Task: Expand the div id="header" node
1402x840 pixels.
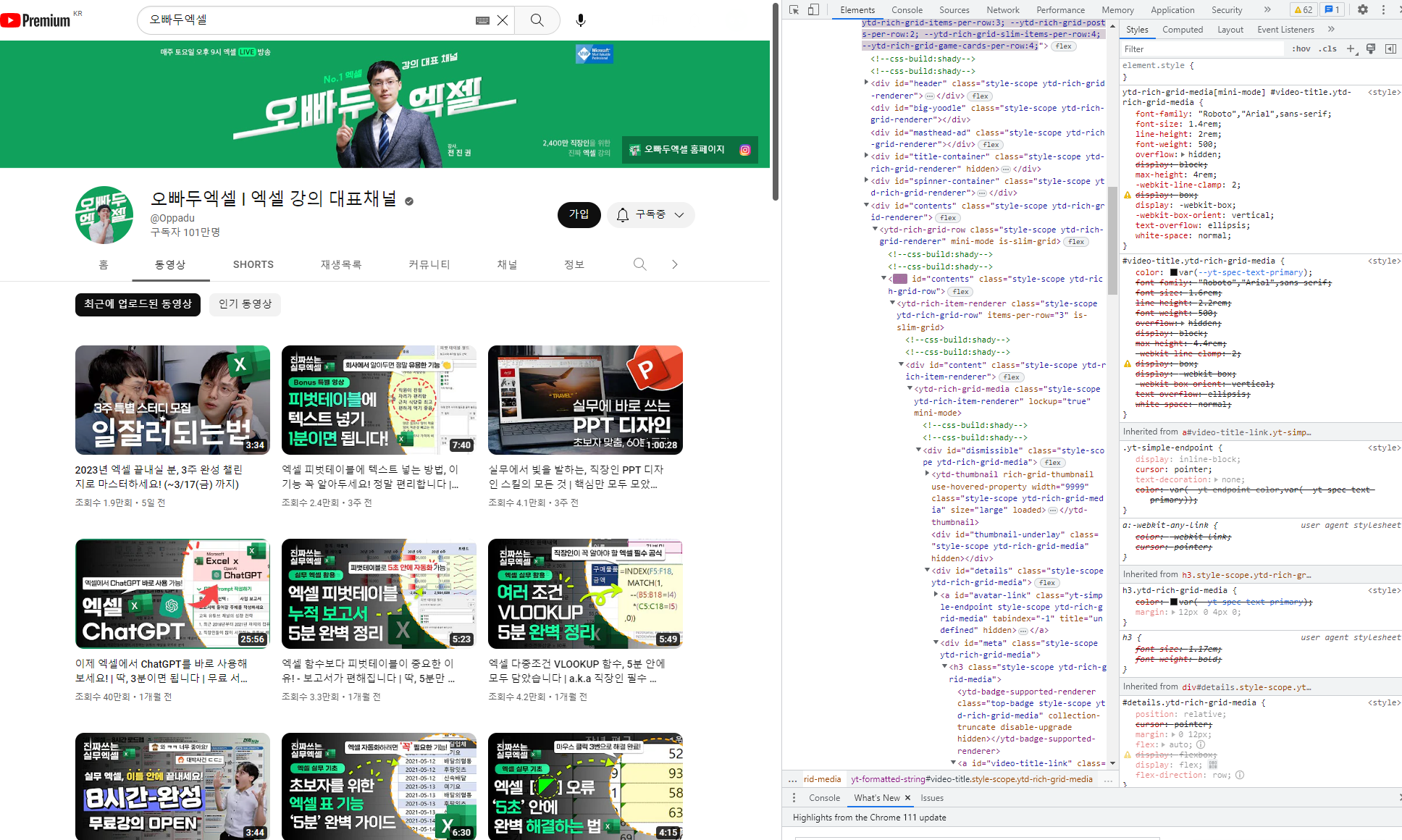Action: pos(867,83)
